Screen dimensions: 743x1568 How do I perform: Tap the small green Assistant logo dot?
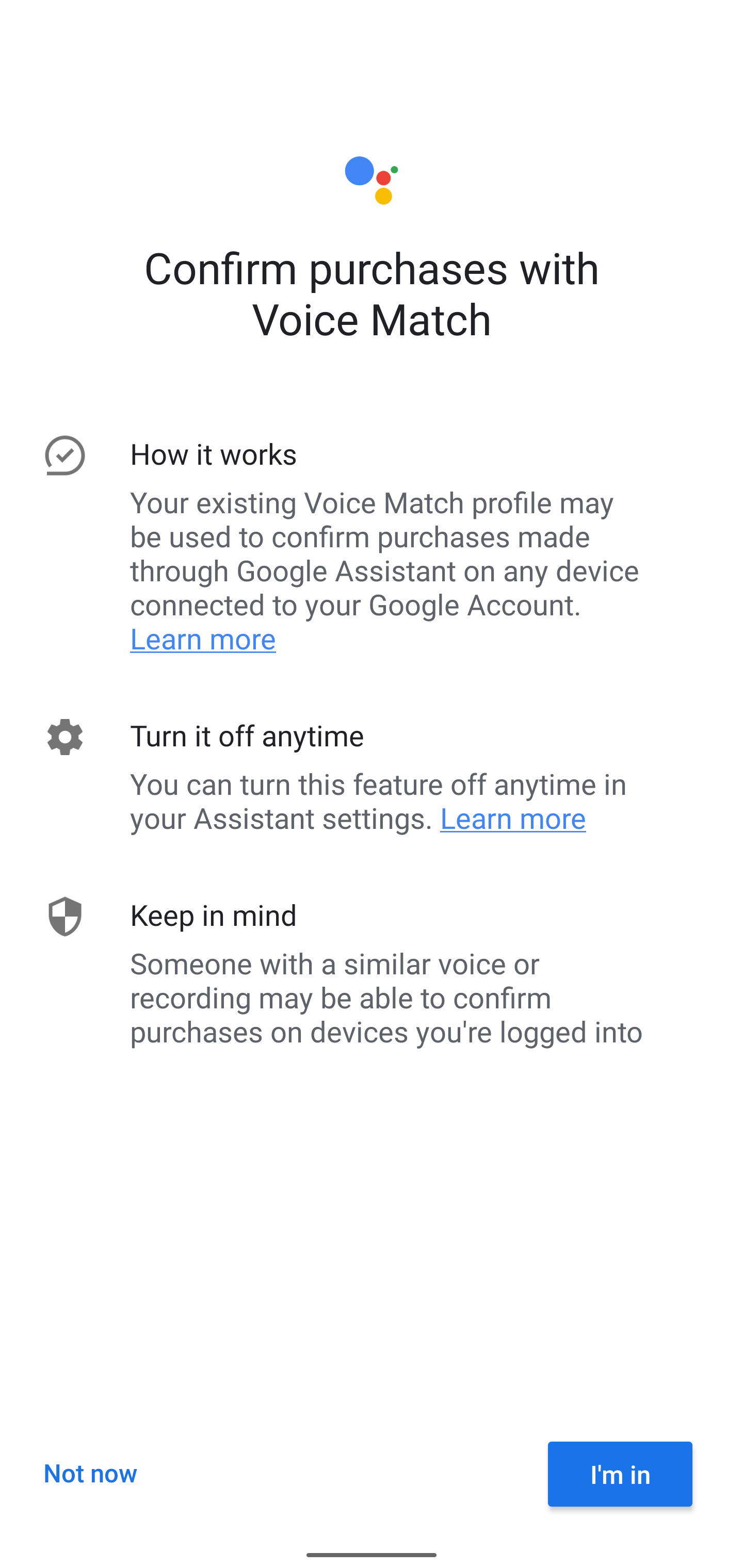[x=395, y=169]
